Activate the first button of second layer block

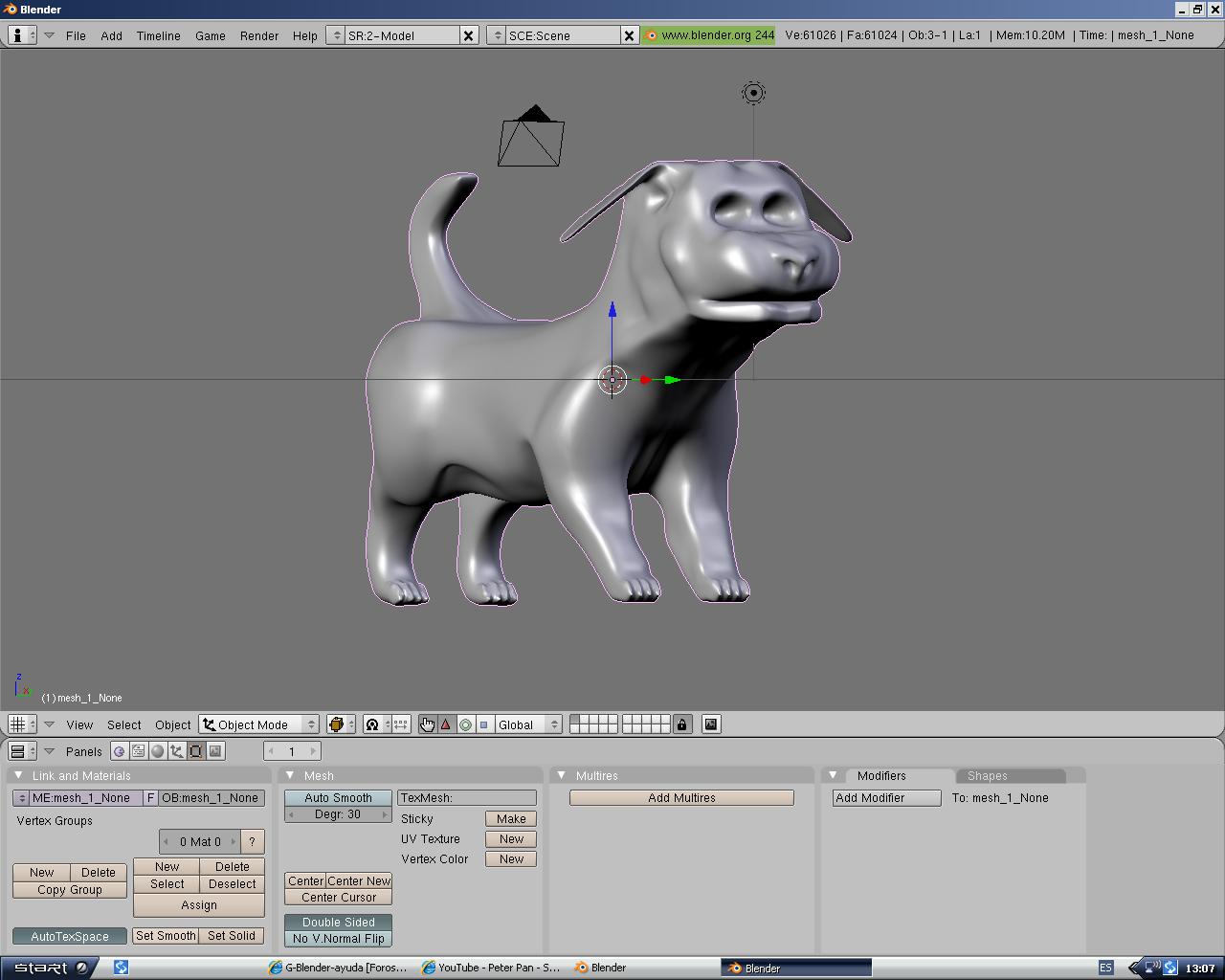(628, 720)
